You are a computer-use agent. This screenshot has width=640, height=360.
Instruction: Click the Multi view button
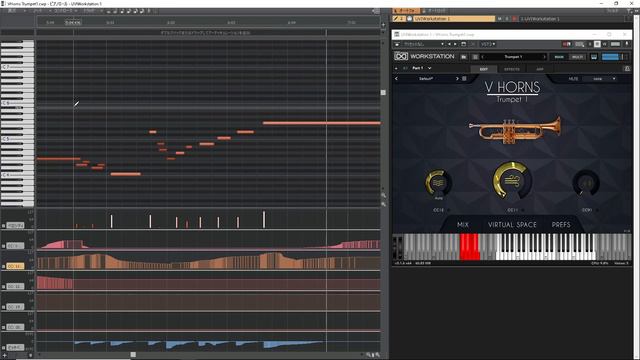577,57
